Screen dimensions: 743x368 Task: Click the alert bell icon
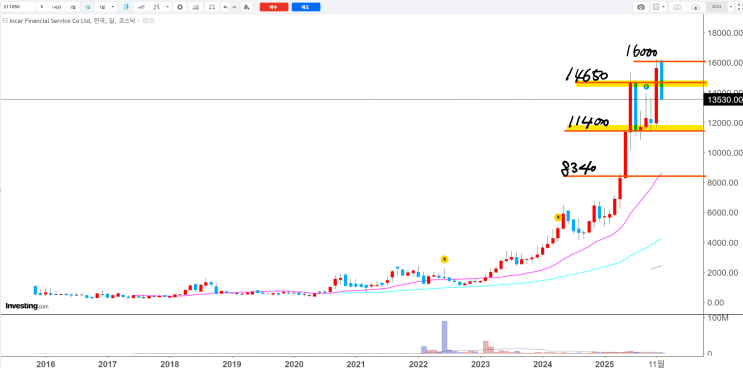click(x=246, y=7)
